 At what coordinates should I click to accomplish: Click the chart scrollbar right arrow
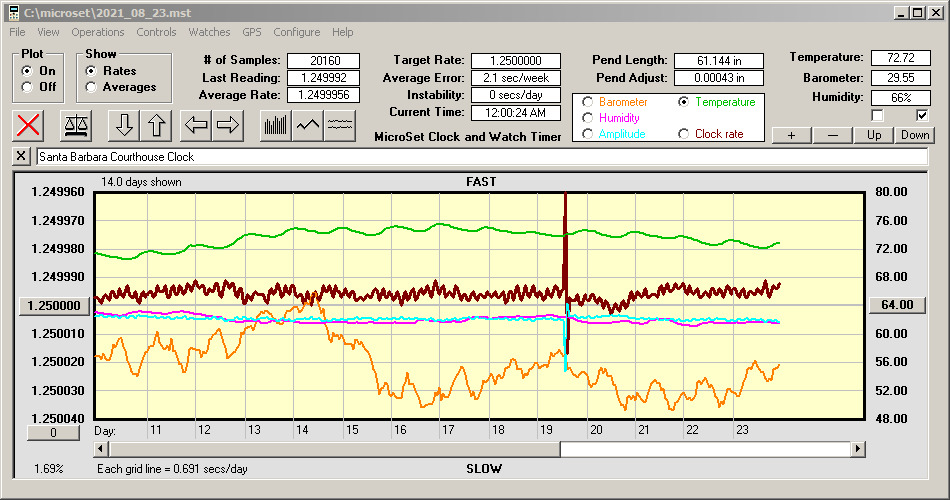point(857,449)
